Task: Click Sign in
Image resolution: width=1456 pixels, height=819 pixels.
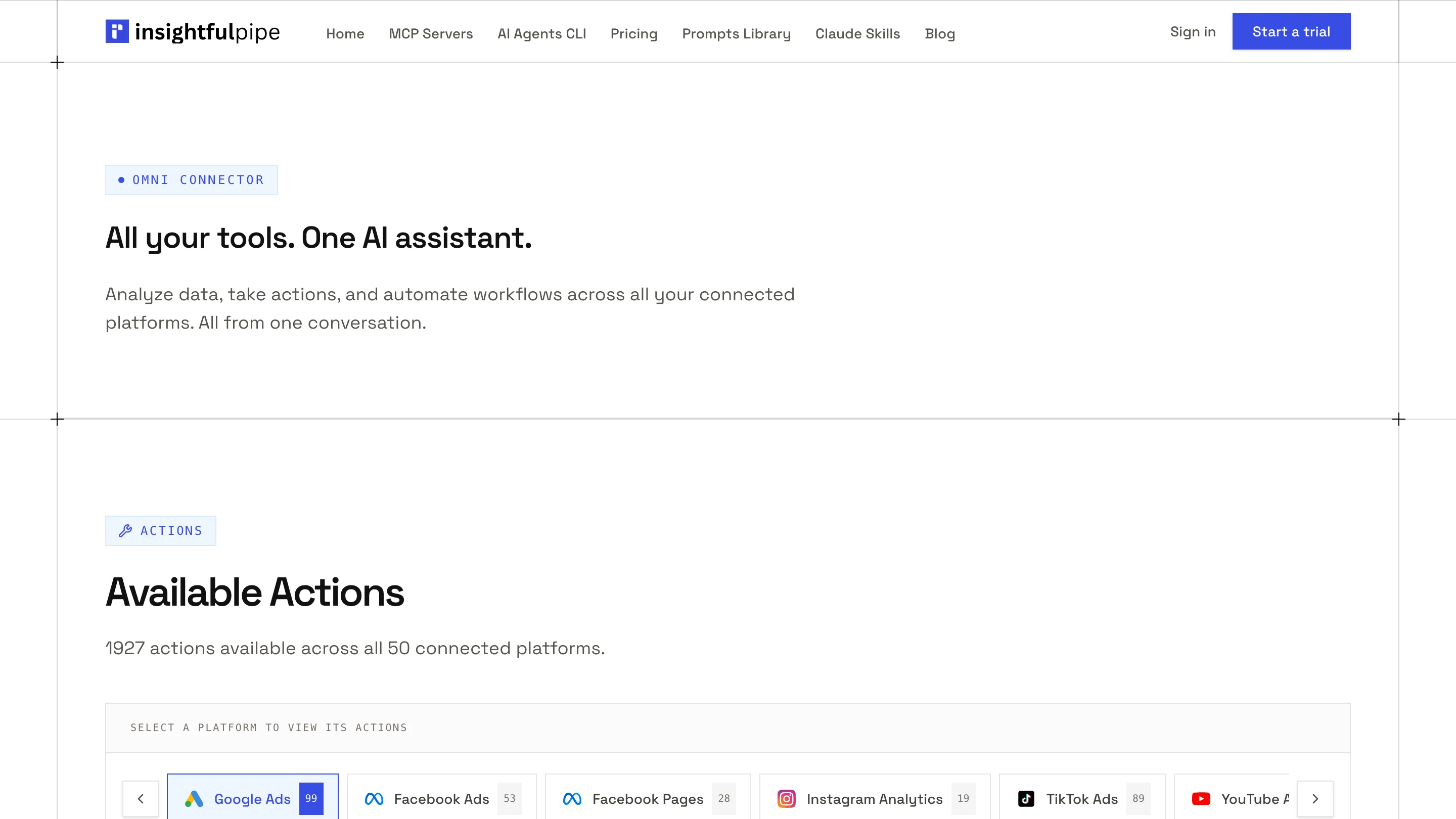Action: [x=1193, y=32]
